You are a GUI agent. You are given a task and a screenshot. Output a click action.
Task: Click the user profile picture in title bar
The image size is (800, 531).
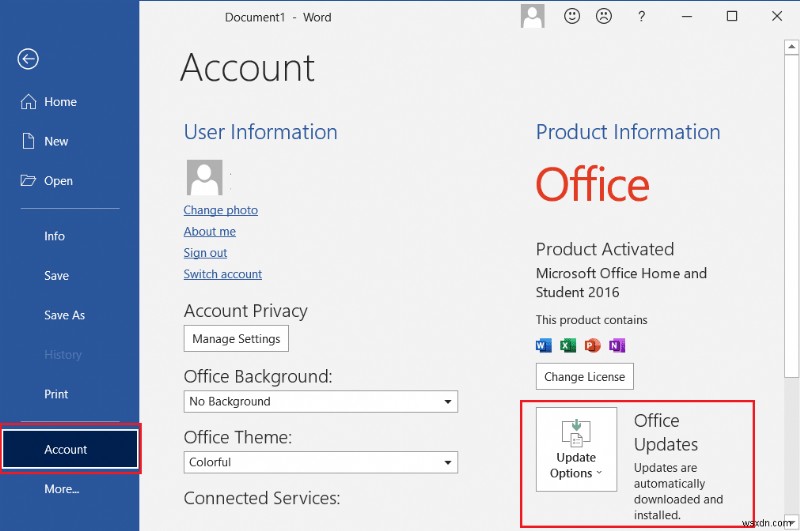point(534,16)
